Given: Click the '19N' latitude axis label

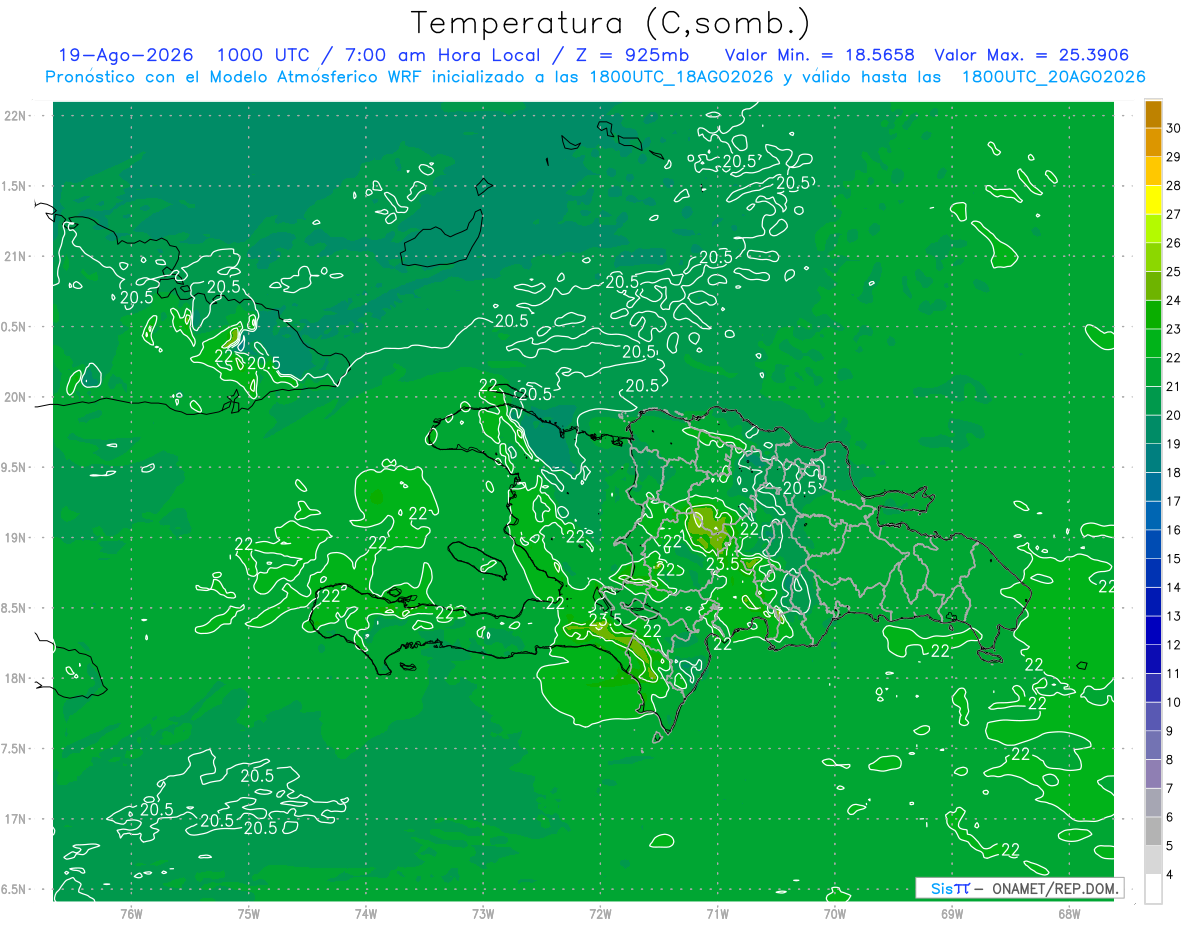Looking at the screenshot, I should click(x=14, y=538).
